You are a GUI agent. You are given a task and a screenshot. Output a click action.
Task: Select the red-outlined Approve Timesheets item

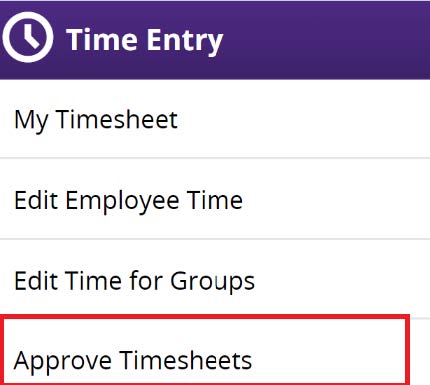click(205, 350)
